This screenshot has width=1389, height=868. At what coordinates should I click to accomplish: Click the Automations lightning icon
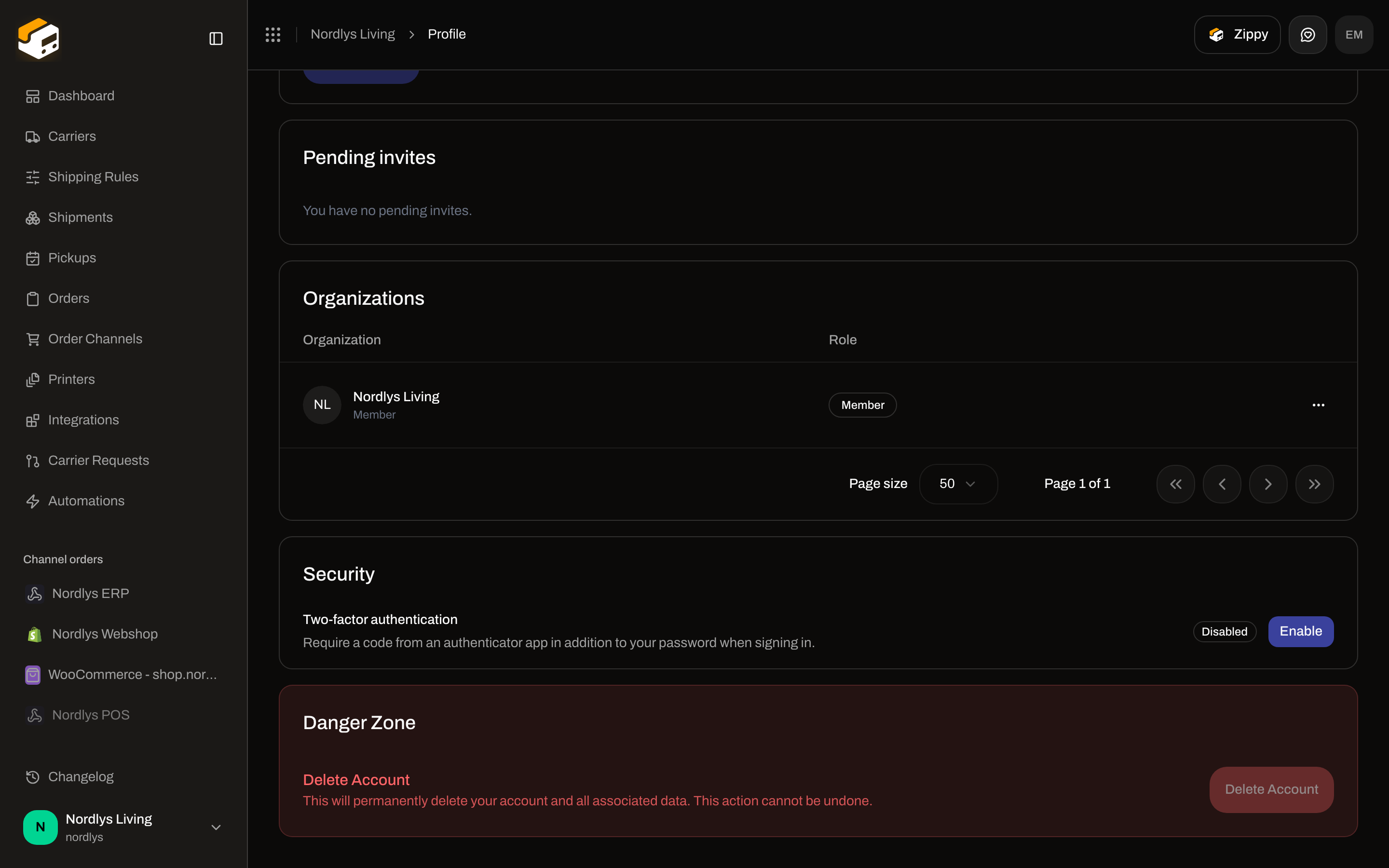pyautogui.click(x=33, y=501)
